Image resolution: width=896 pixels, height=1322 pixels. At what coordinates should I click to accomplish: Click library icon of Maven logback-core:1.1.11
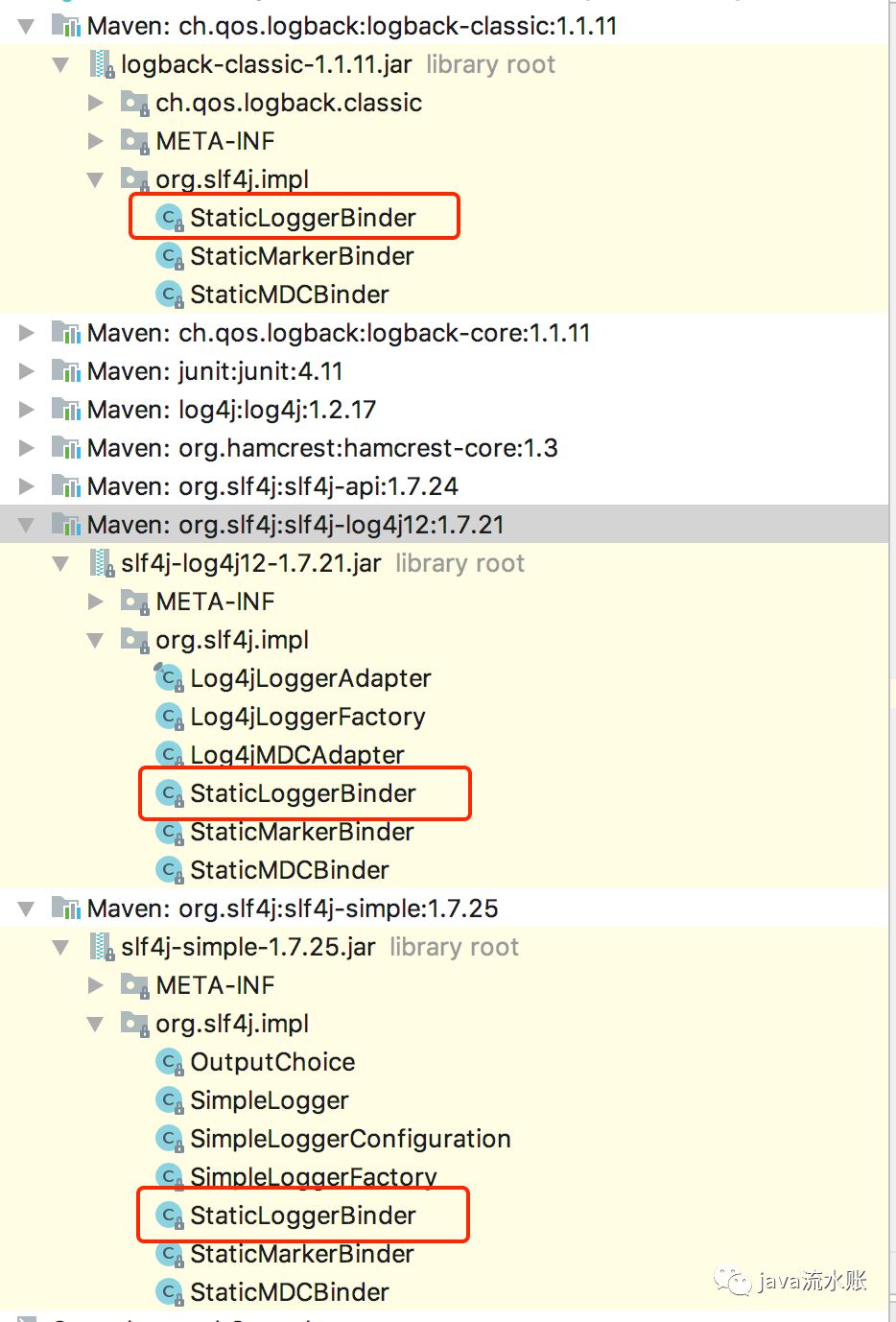[66, 333]
